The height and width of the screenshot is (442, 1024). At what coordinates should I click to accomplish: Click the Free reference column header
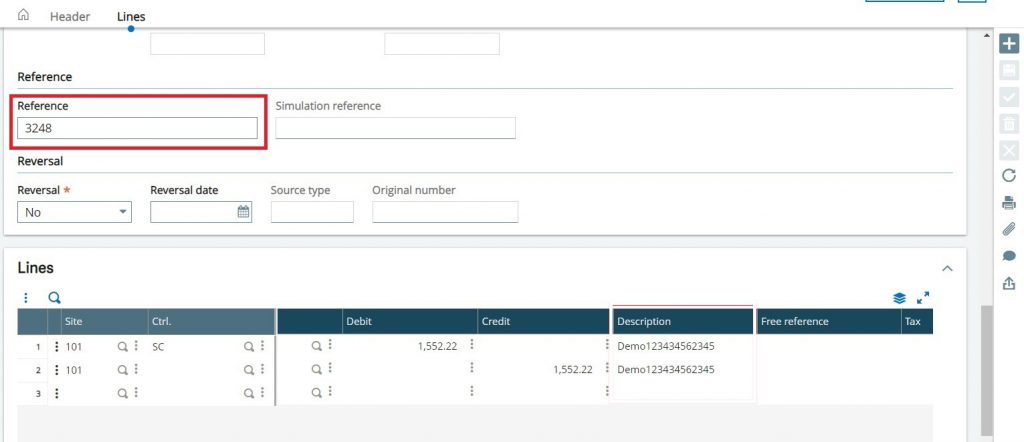pyautogui.click(x=828, y=321)
